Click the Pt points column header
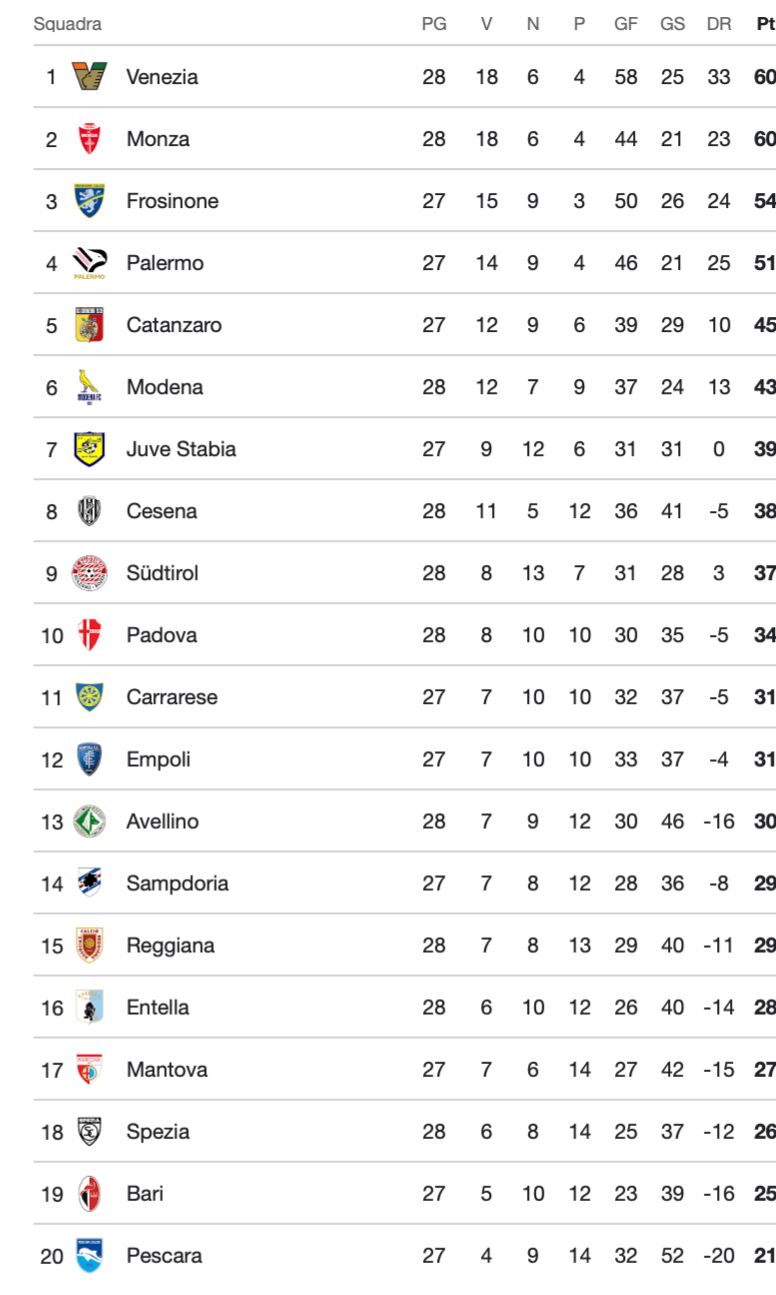776x1295 pixels. [765, 24]
